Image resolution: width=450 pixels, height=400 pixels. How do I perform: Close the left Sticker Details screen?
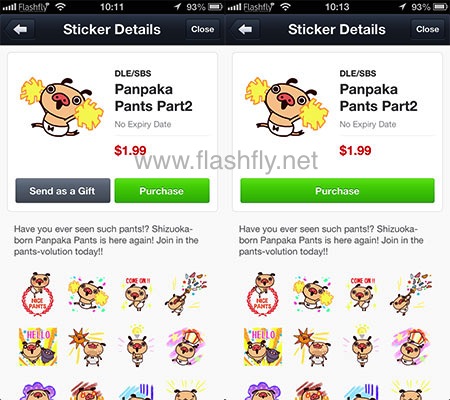pos(203,29)
